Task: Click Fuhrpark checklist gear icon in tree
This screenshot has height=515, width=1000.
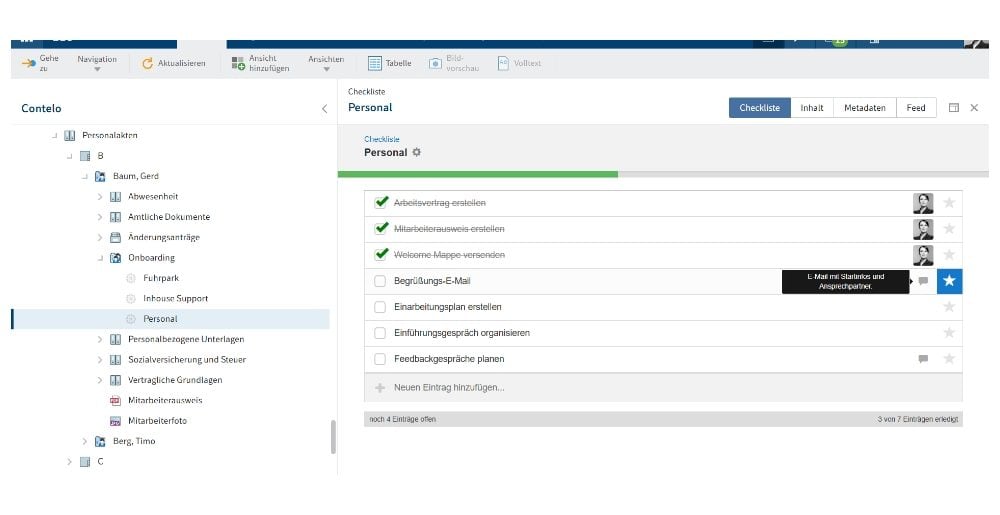Action: pyautogui.click(x=131, y=278)
